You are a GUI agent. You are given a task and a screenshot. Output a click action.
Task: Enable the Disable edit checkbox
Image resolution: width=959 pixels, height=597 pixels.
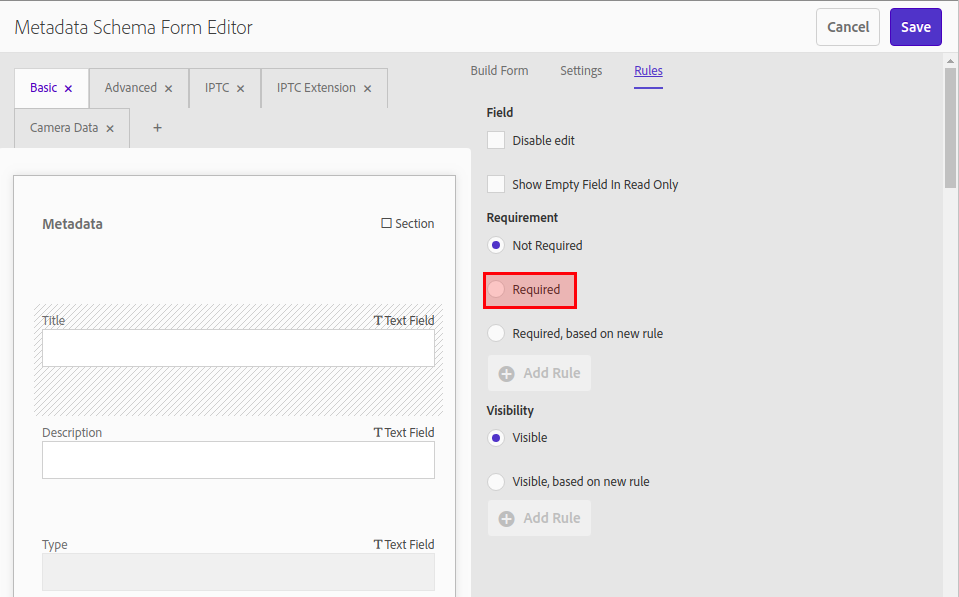click(495, 140)
